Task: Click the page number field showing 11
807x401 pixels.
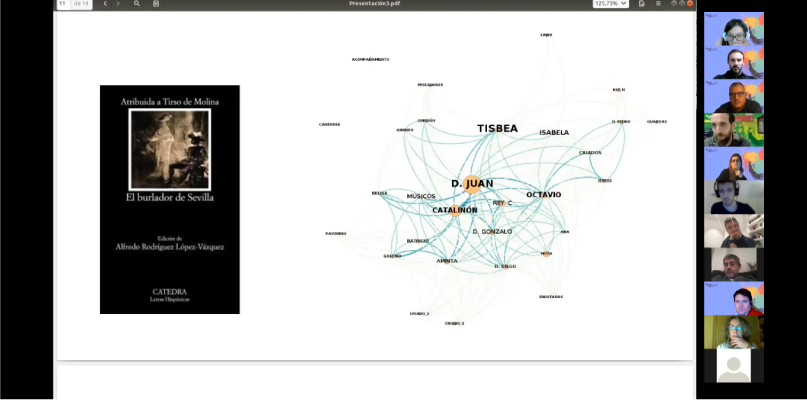Action: coord(64,4)
